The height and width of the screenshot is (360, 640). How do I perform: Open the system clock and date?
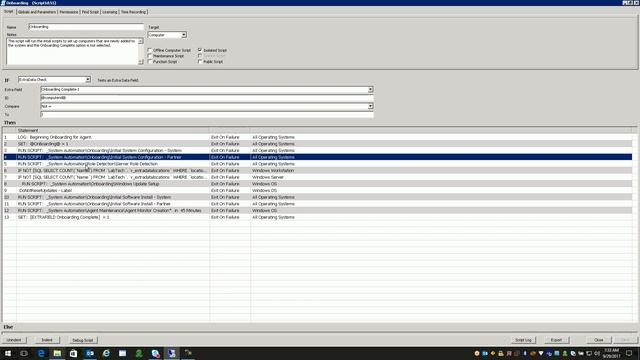tap(611, 353)
